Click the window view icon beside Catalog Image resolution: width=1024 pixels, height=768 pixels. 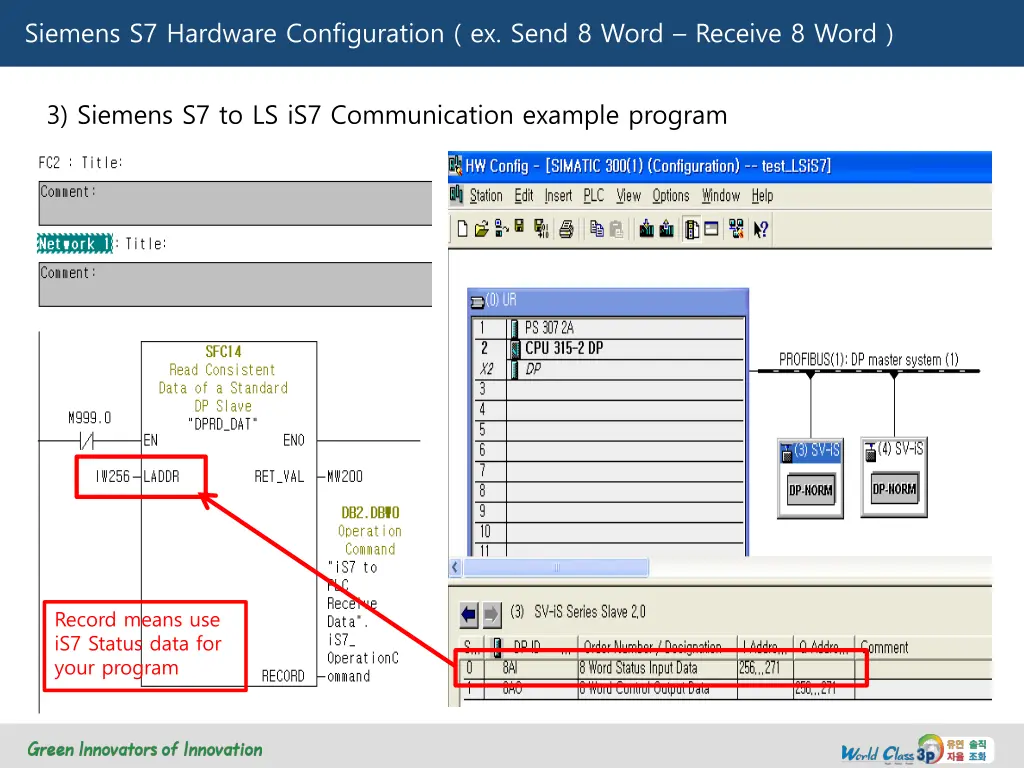pos(711,228)
